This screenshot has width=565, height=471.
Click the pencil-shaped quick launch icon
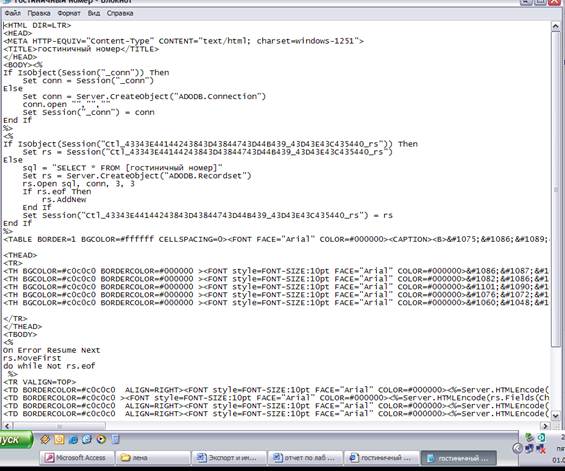[45, 439]
